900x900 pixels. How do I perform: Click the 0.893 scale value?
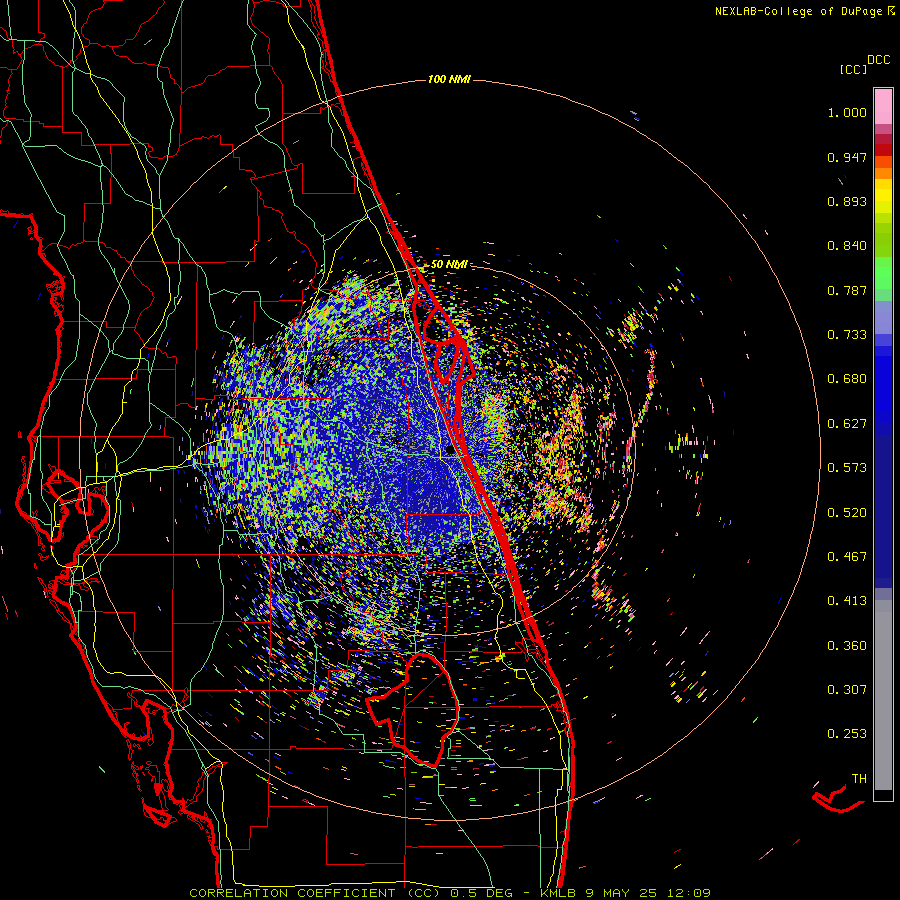tap(847, 201)
